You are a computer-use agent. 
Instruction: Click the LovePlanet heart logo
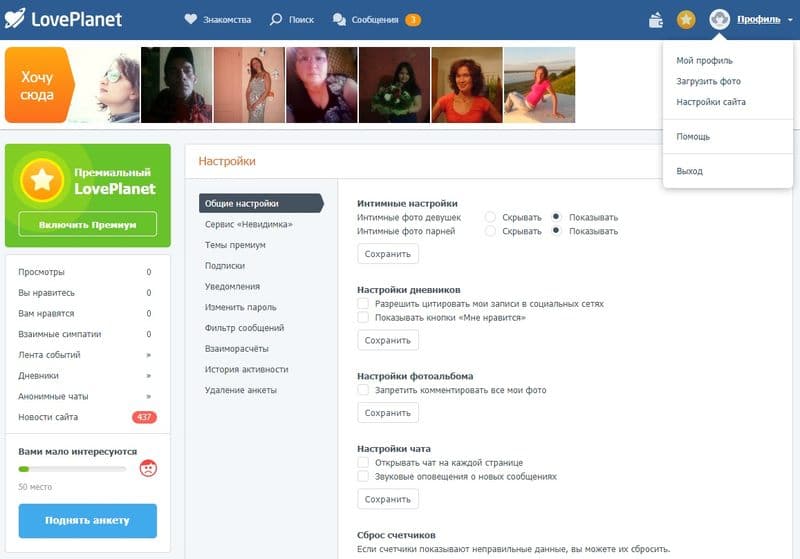point(16,19)
